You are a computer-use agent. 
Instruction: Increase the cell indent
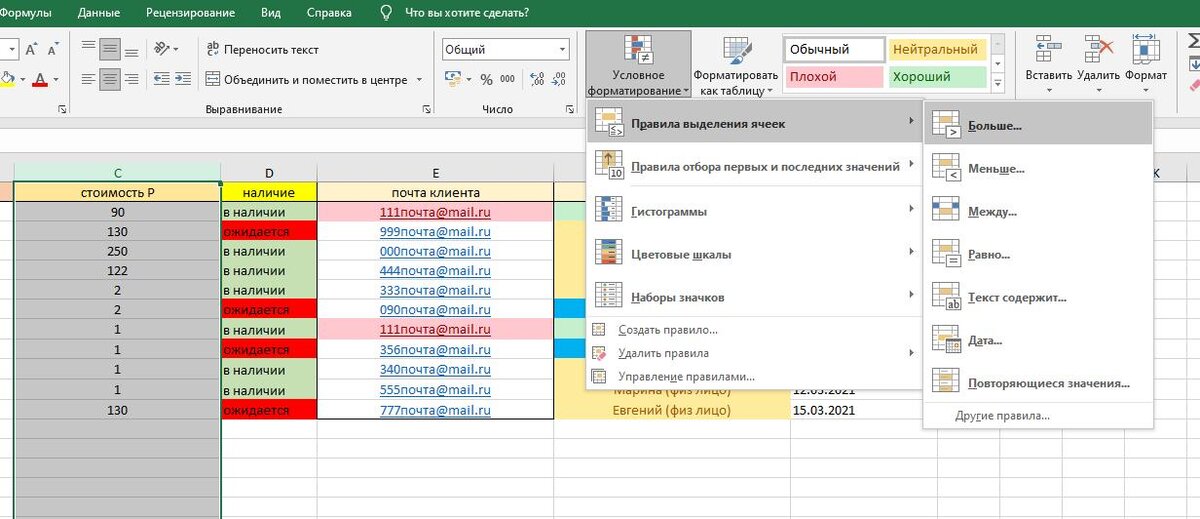coord(184,79)
